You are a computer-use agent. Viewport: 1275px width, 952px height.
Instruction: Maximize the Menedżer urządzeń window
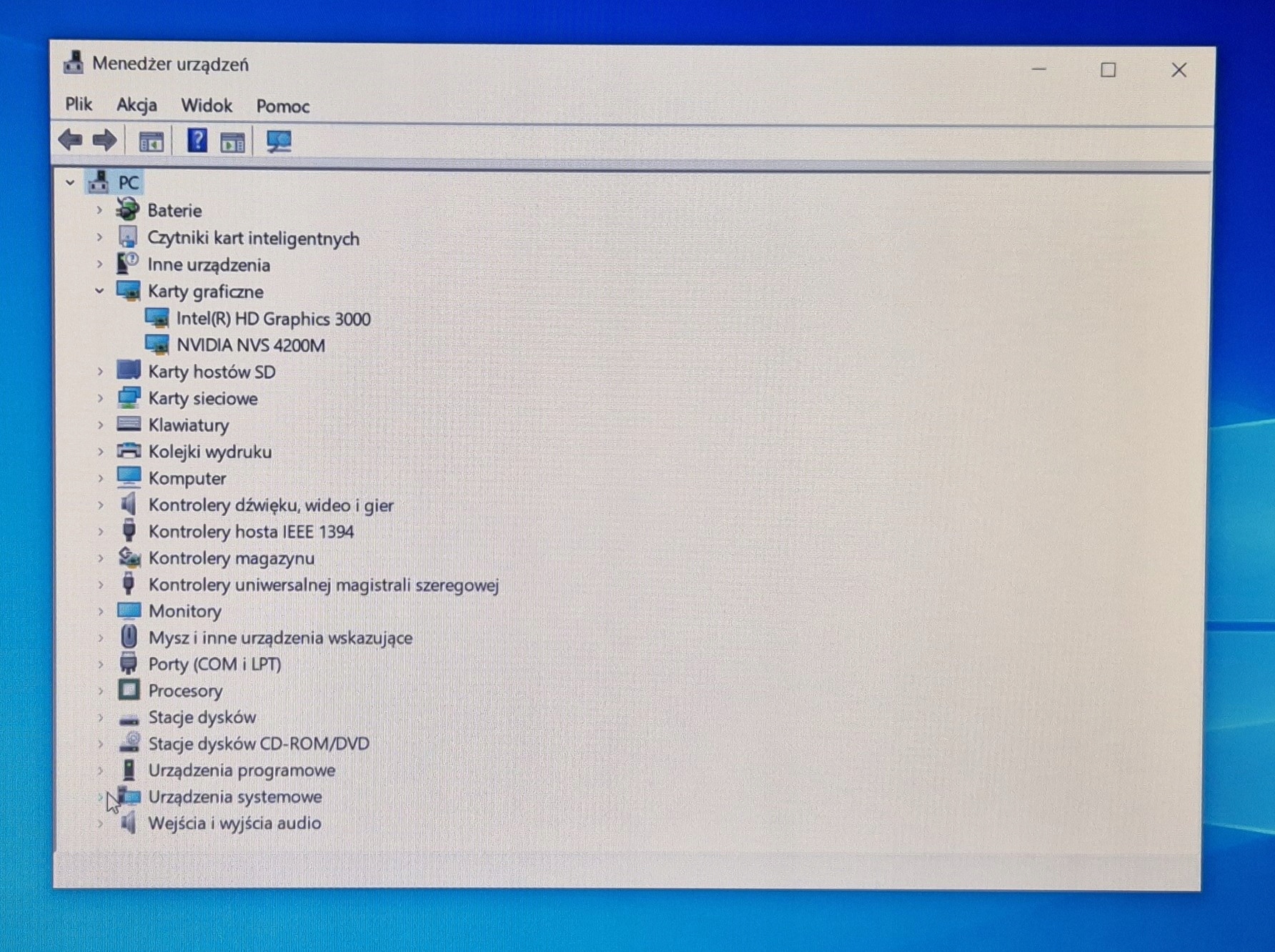pyautogui.click(x=1108, y=70)
